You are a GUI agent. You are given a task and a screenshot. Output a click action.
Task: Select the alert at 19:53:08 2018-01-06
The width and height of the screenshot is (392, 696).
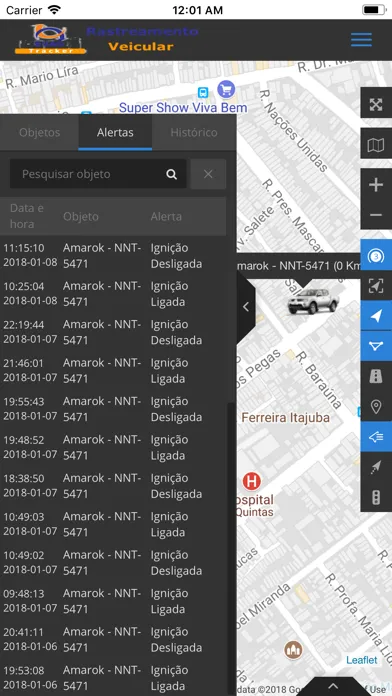click(113, 678)
